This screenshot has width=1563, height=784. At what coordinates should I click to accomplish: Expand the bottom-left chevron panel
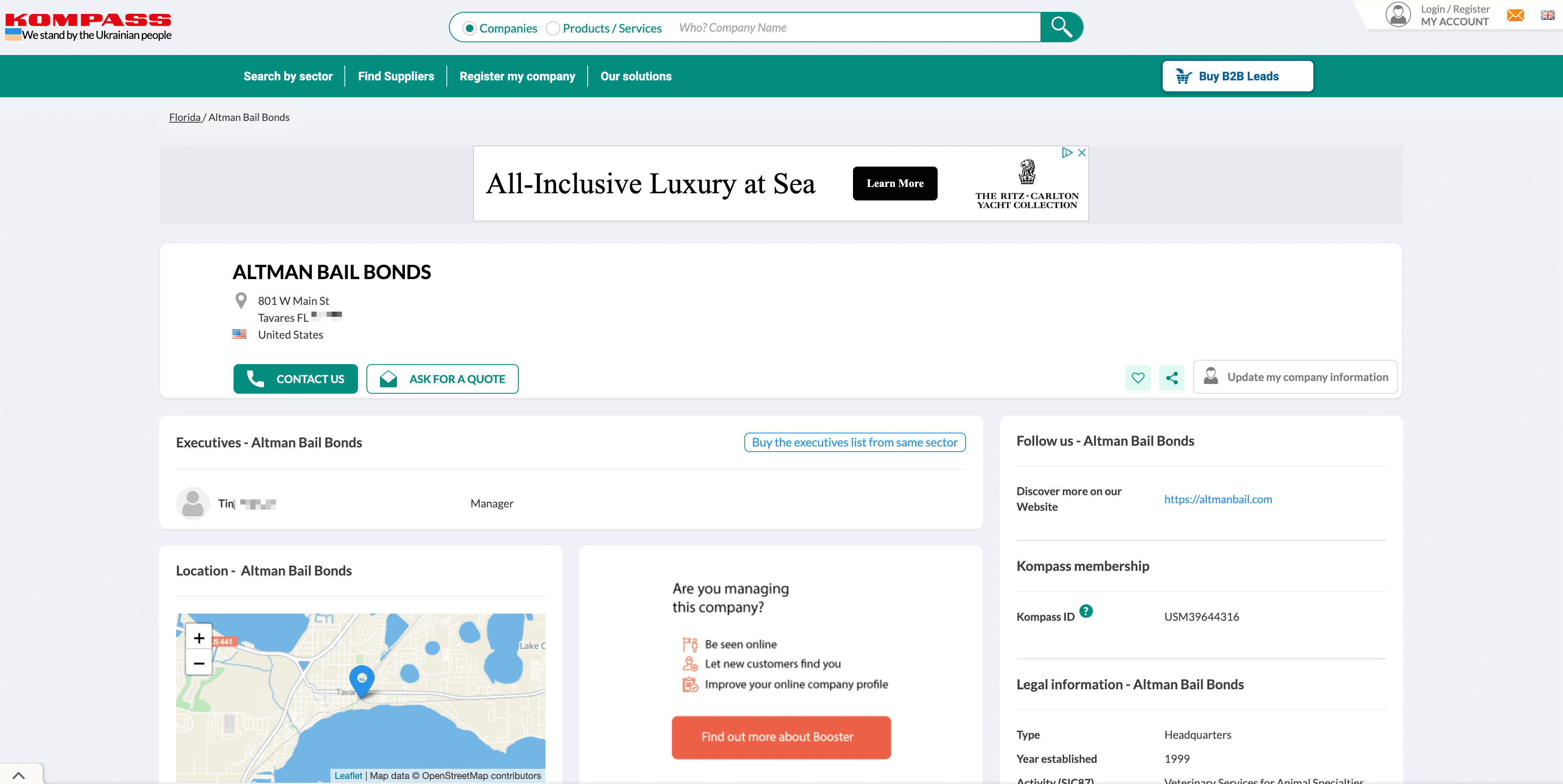point(19,775)
